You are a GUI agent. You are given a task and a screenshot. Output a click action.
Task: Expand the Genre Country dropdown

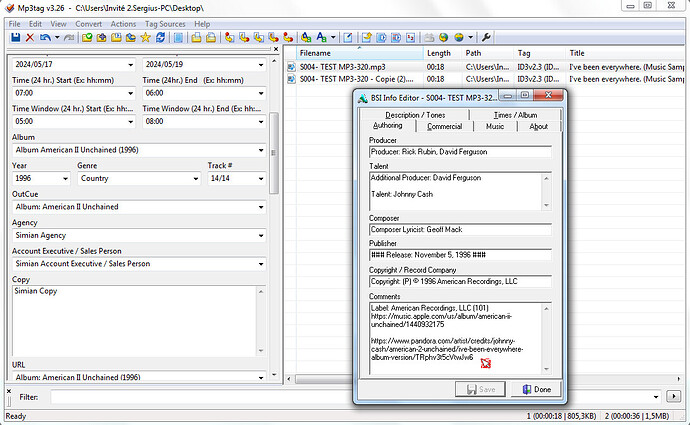pos(196,179)
